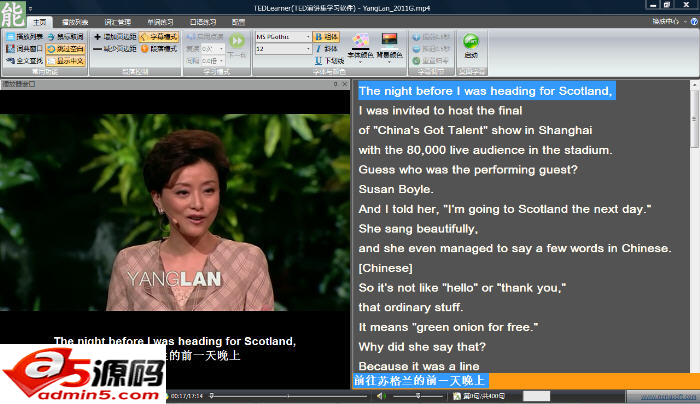700x404 pixels.
Task: Click the show new-words button with globe icon
Action: 66,37
